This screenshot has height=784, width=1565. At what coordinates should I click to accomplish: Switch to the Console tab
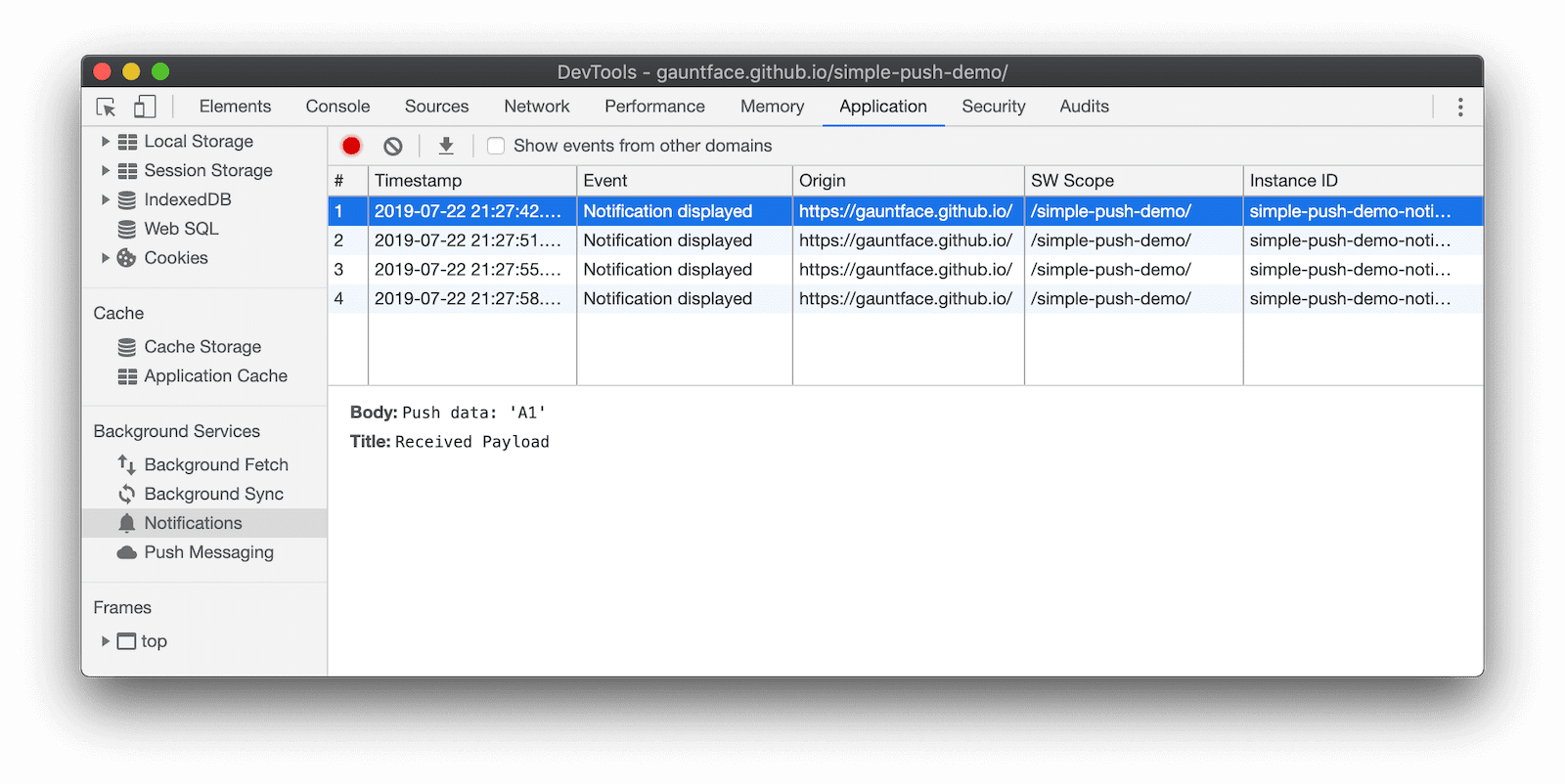coord(337,107)
